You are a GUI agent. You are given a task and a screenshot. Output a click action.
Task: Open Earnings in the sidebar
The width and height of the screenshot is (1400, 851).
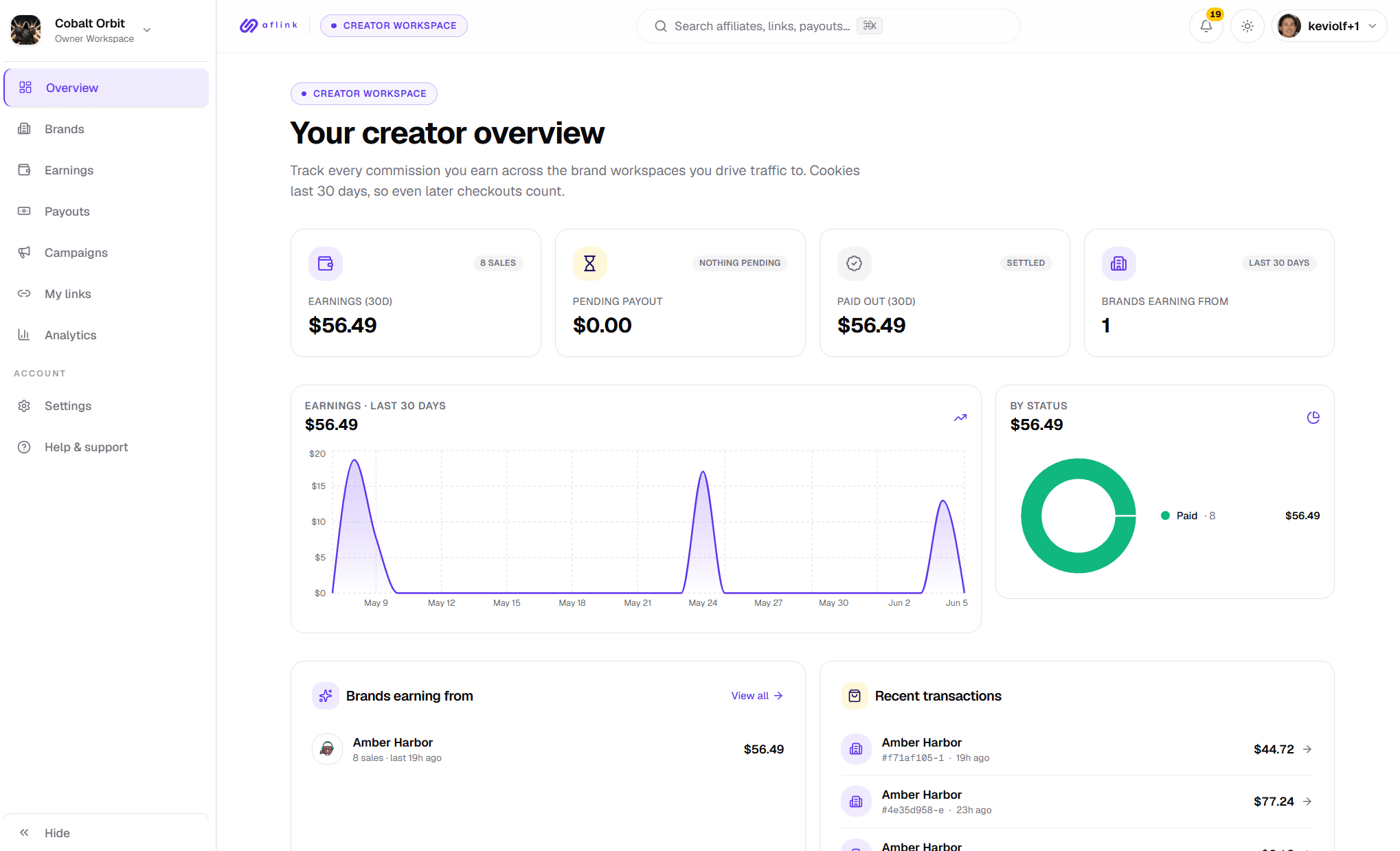point(106,170)
